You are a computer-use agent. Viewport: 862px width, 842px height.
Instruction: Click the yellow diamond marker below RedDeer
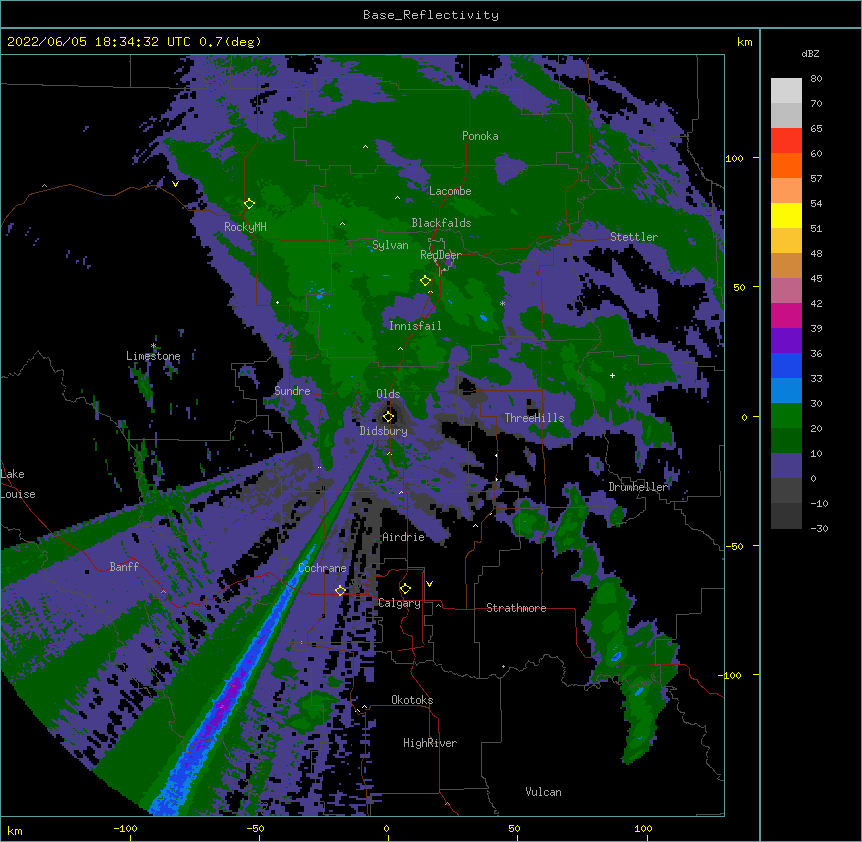[425, 281]
